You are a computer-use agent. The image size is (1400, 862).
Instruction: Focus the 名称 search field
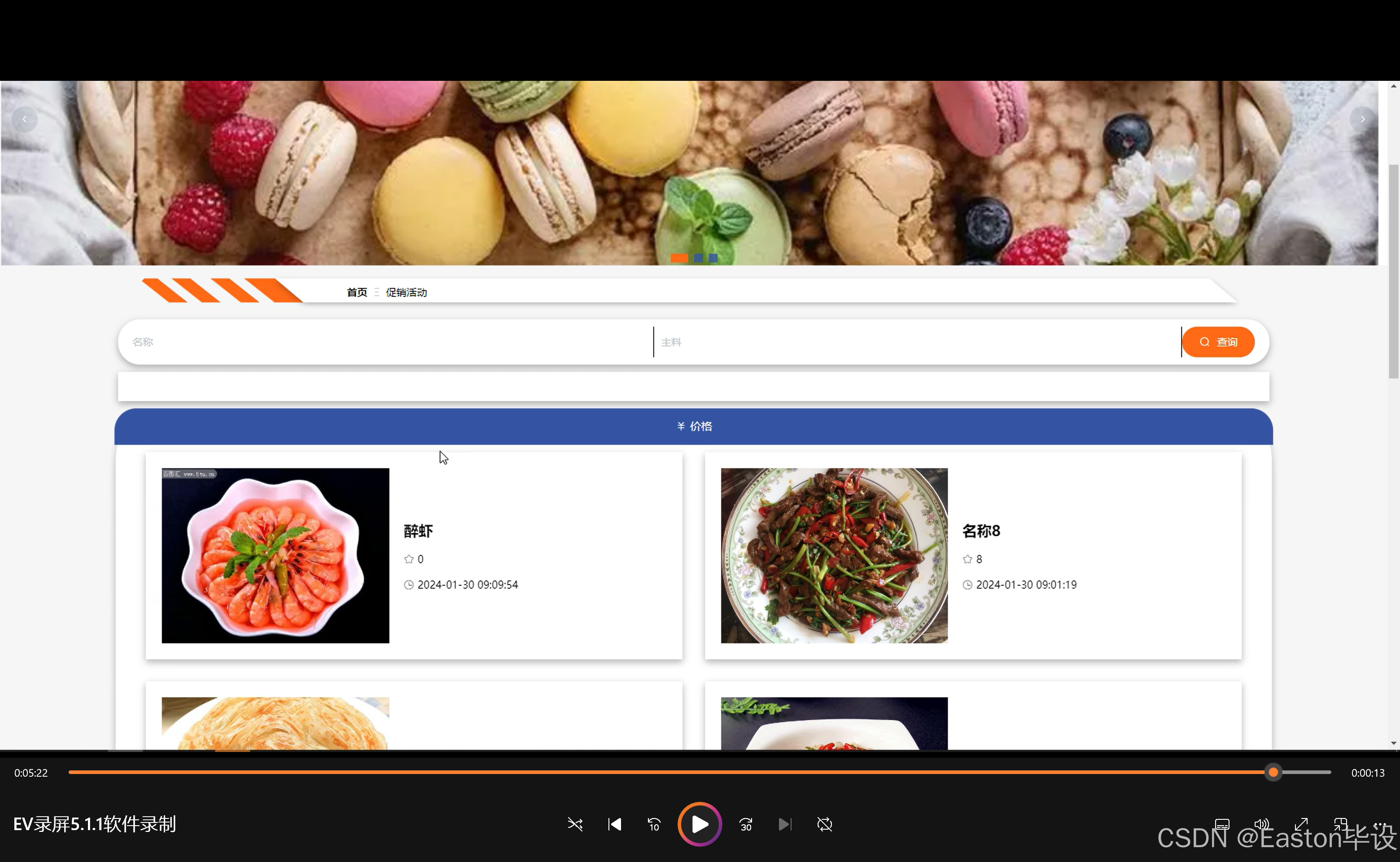click(390, 342)
